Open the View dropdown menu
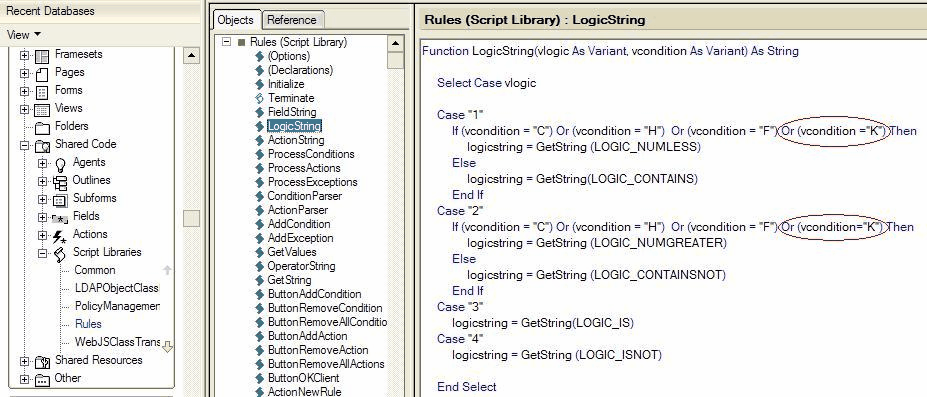 24,35
